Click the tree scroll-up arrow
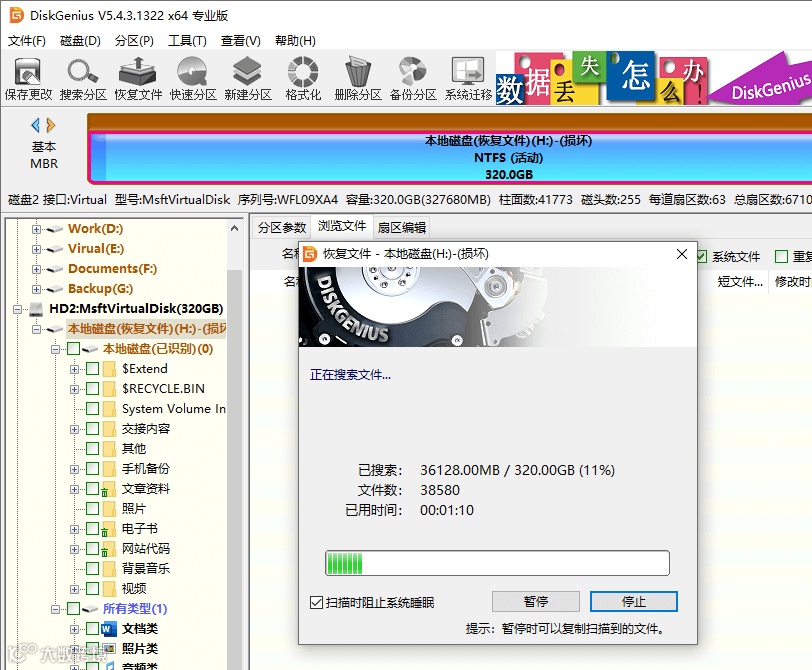The width and height of the screenshot is (812, 670). (x=235, y=228)
